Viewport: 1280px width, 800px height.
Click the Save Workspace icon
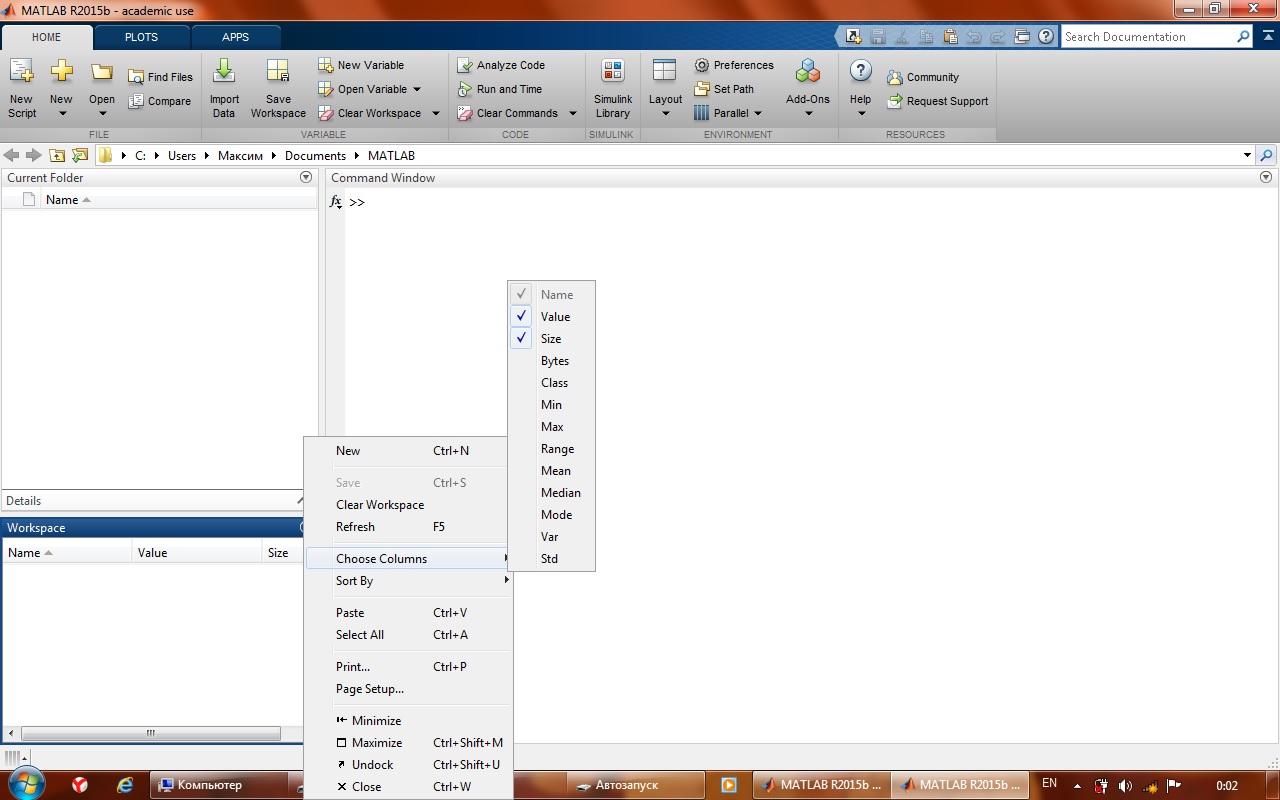278,72
